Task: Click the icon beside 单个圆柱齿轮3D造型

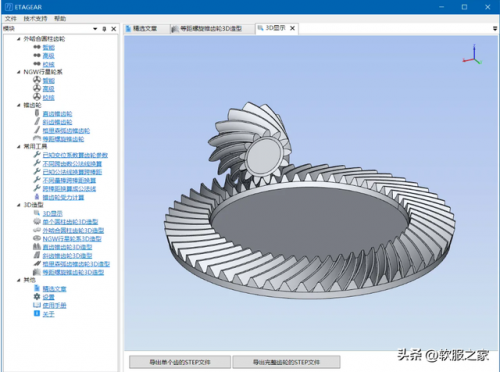Action: tap(37, 221)
